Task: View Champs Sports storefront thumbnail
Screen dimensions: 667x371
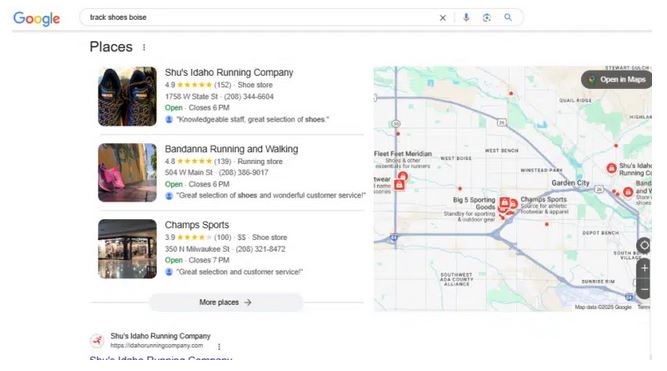Action: pos(127,249)
